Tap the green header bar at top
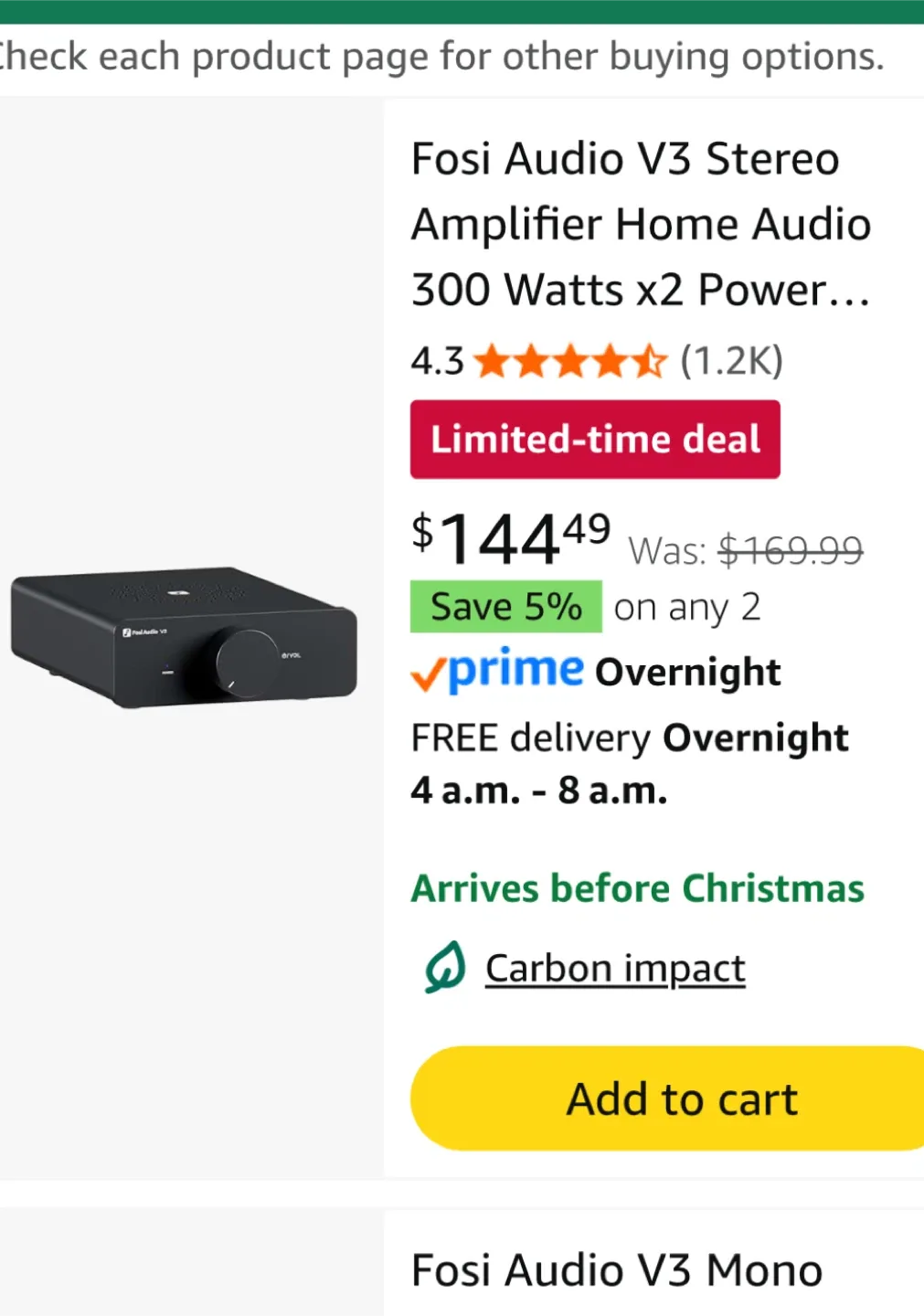 coord(462,11)
